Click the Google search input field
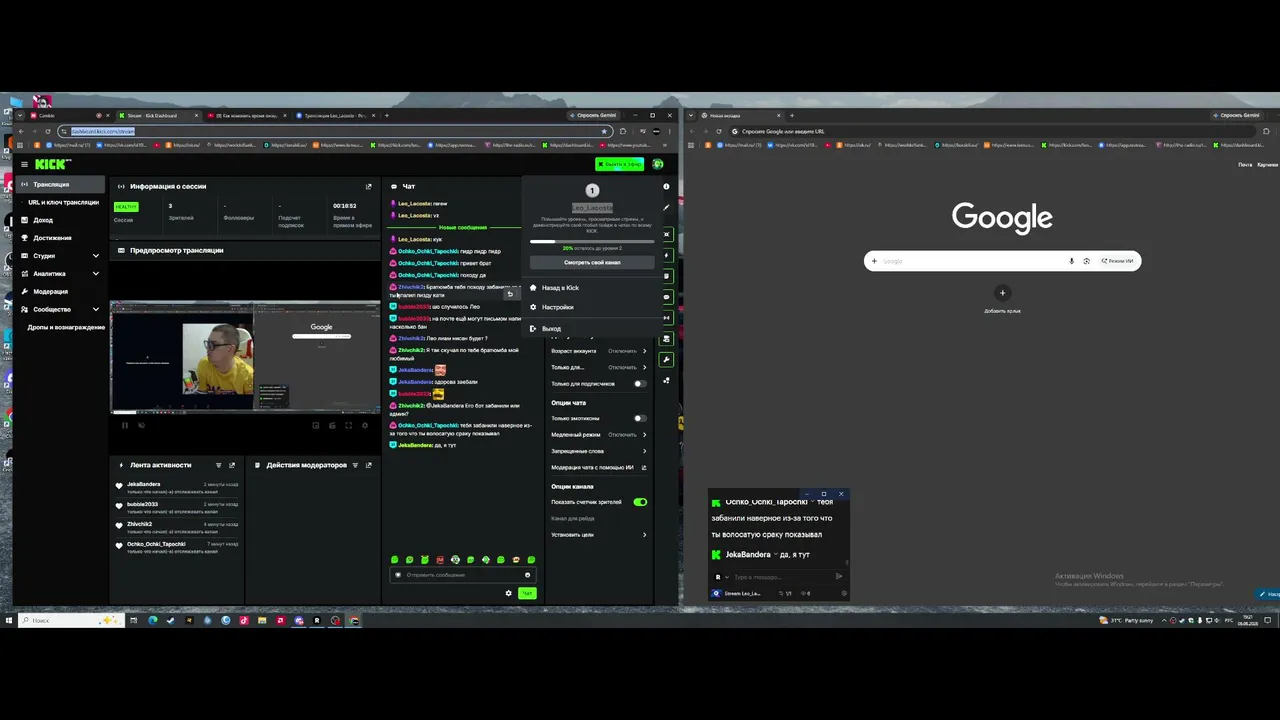Screen dimensions: 1280x720 pyautogui.click(x=1002, y=261)
